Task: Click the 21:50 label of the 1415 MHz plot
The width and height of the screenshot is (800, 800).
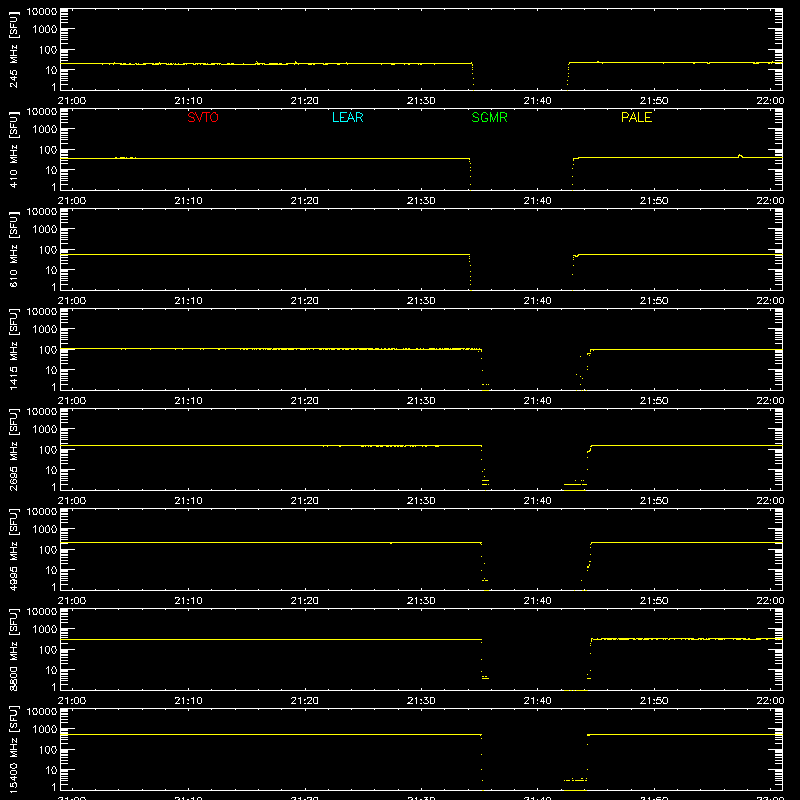Action: 654,401
